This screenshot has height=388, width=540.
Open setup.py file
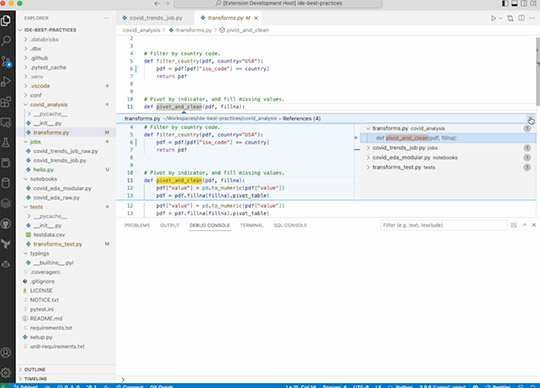[x=66, y=337]
